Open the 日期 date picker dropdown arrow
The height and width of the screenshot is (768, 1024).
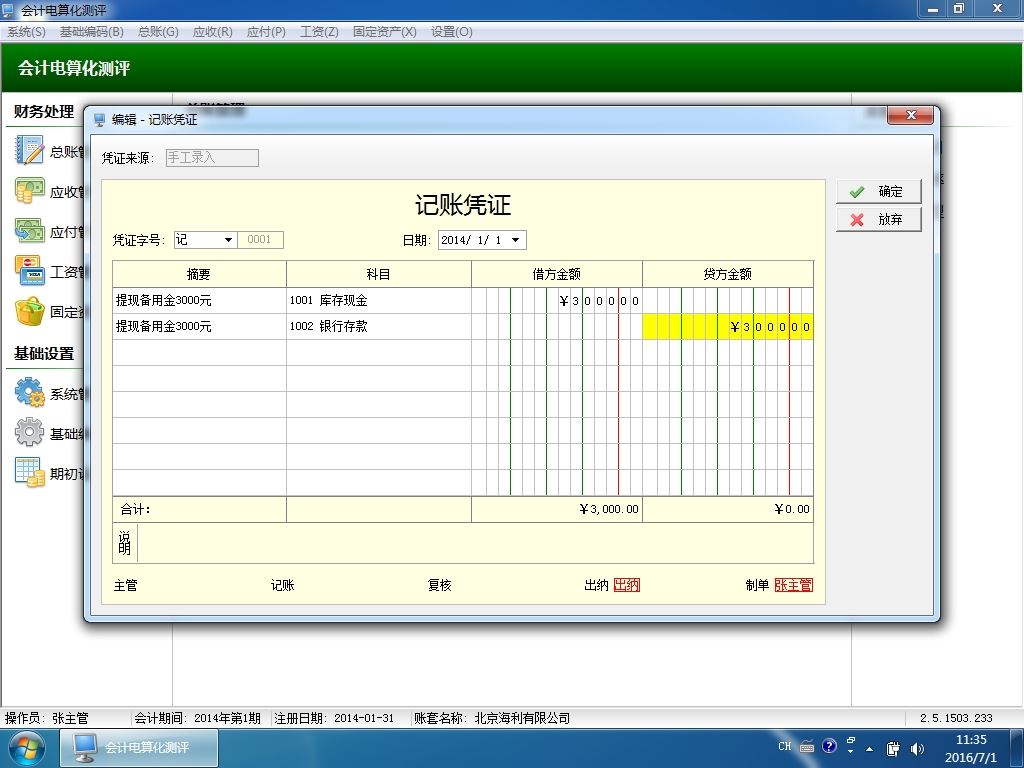tap(516, 240)
